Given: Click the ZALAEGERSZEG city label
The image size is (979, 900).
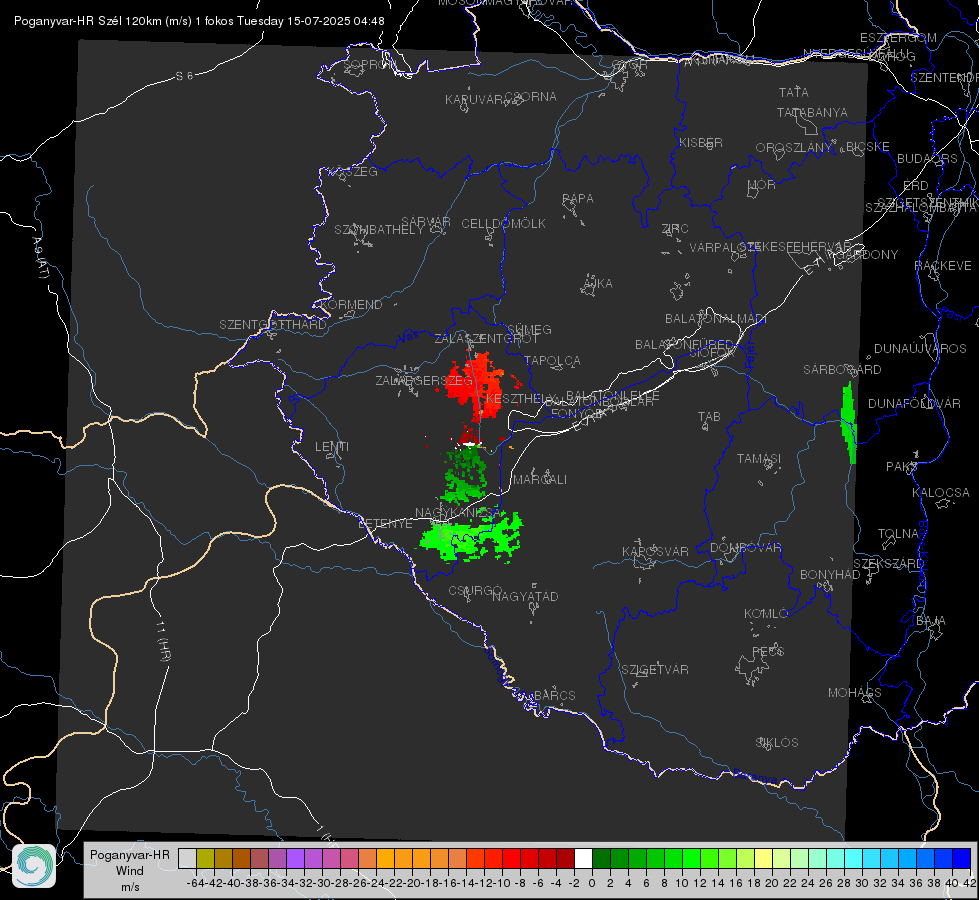Looking at the screenshot, I should (x=424, y=380).
